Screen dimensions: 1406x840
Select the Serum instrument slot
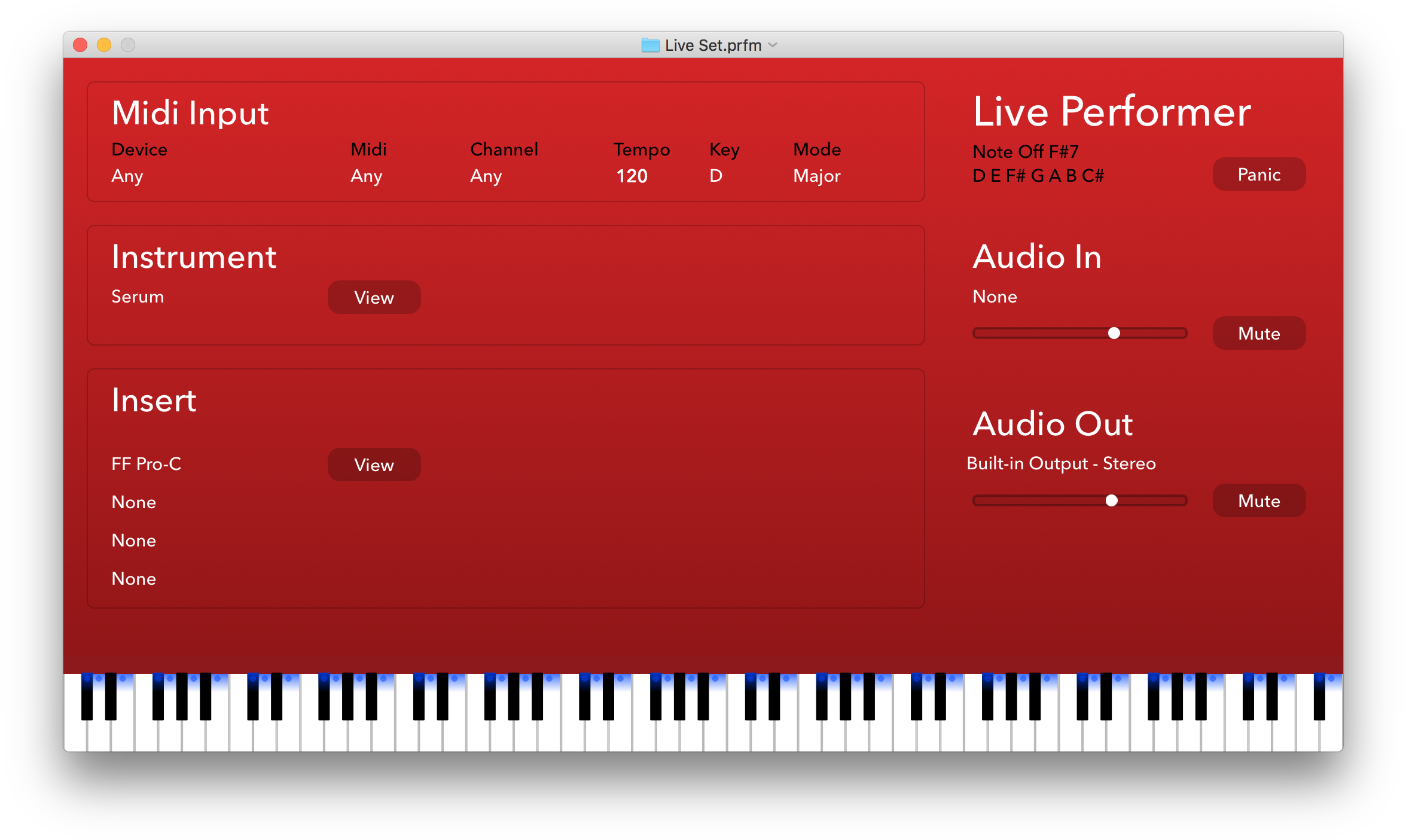138,297
